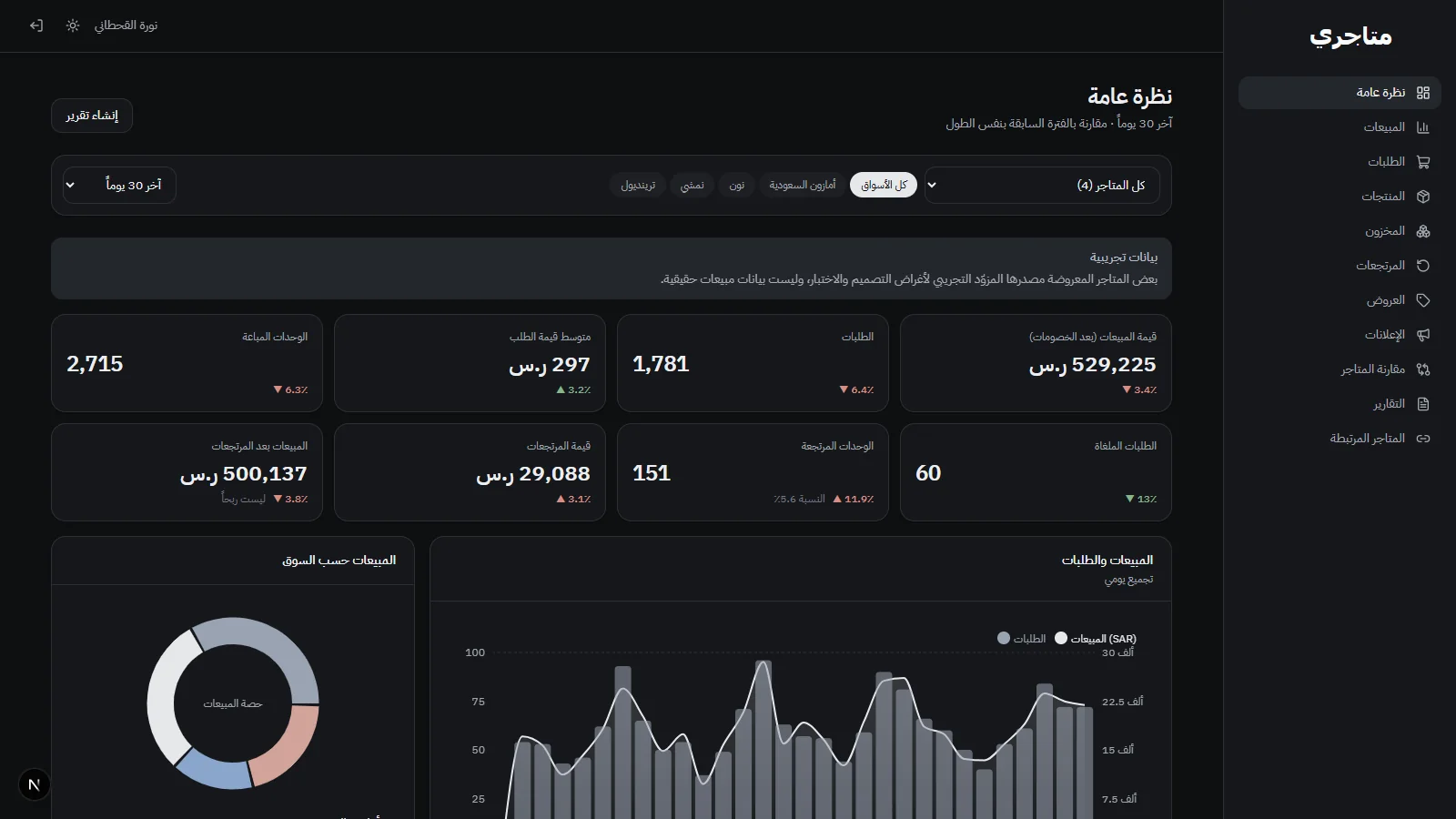Image resolution: width=1456 pixels, height=819 pixels.
Task: Click the قيمة المرتجعات 29,088 card
Action: coord(470,472)
